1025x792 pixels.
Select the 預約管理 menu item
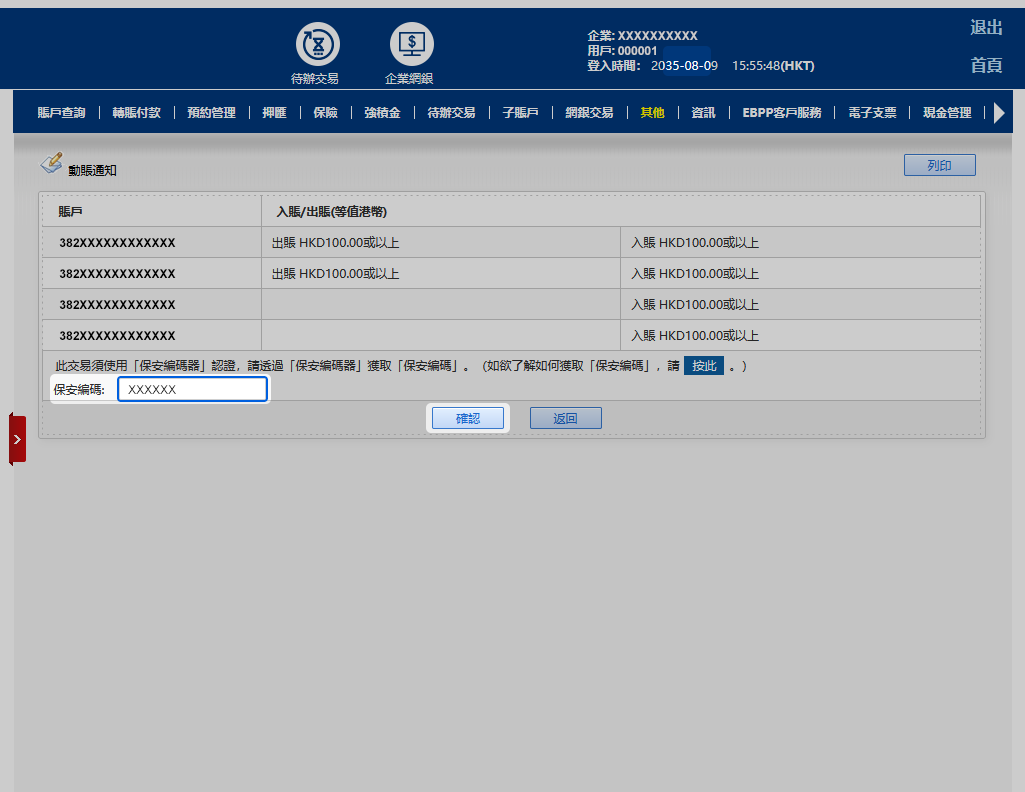point(211,113)
